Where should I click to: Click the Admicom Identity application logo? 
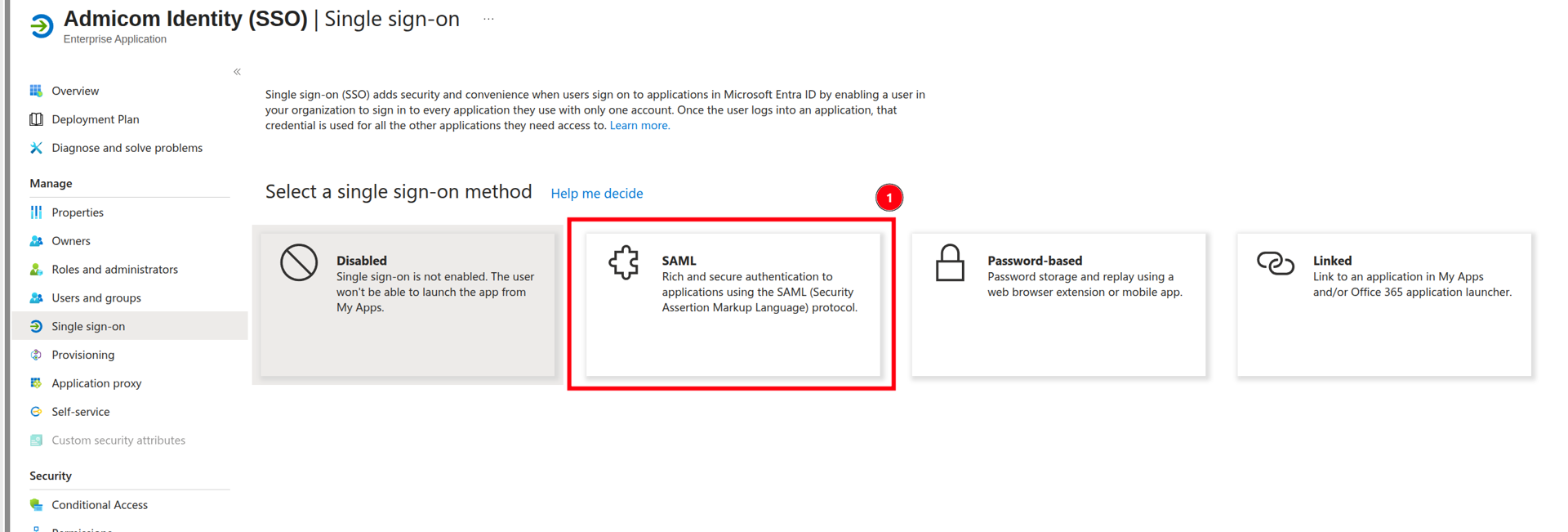click(x=41, y=26)
